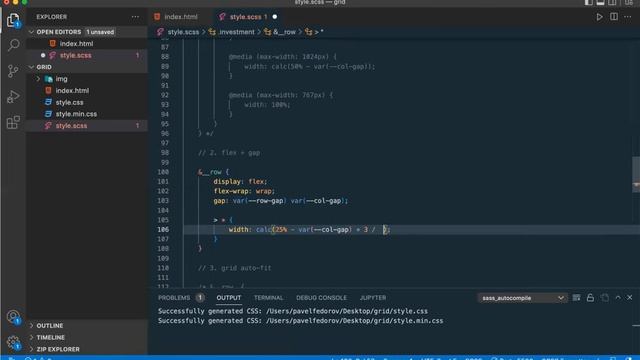Screen dimensions: 640x360
Task: Open the Explorer view in activity bar
Action: [13, 20]
